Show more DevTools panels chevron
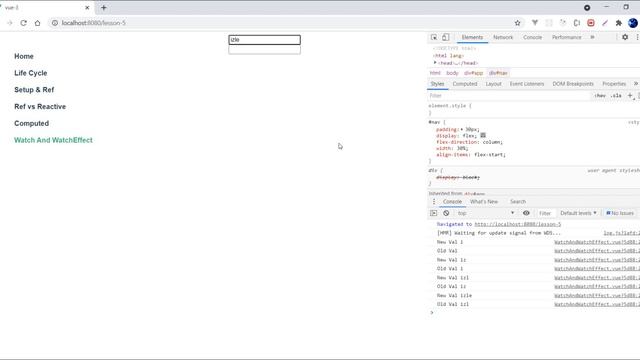This screenshot has height=360, width=640. point(592,37)
